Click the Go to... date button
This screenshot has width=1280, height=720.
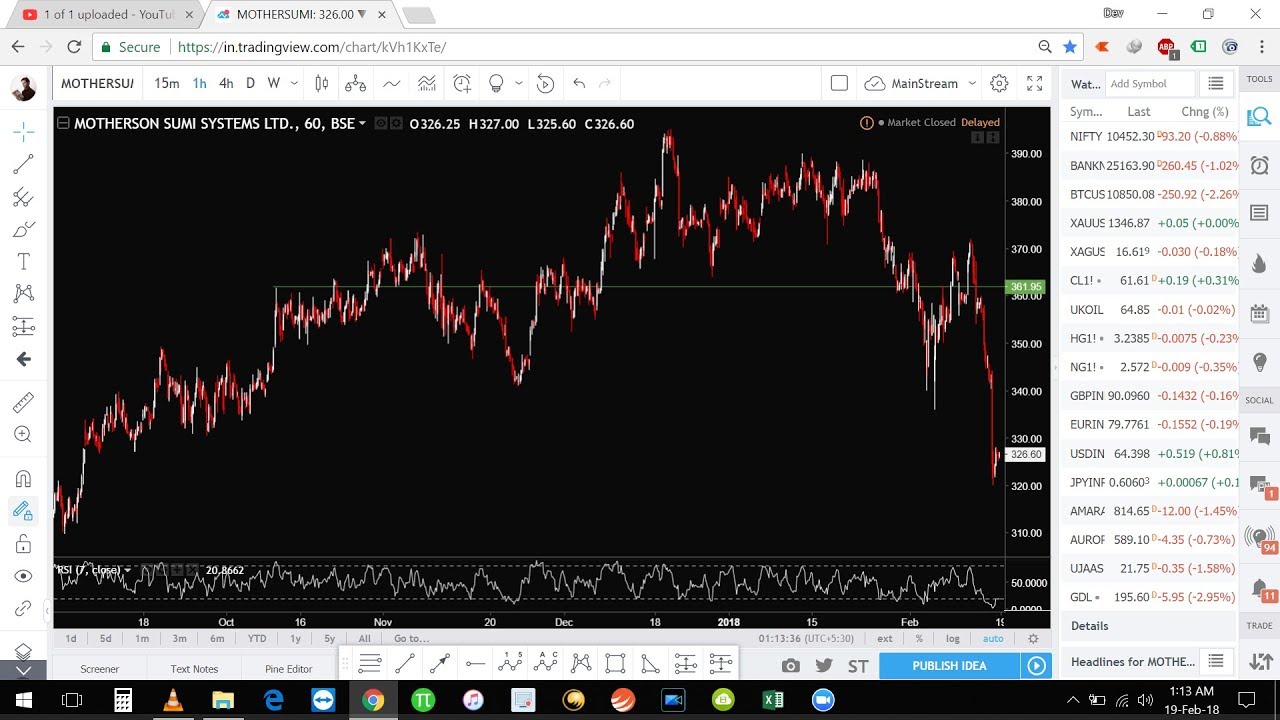pos(411,638)
